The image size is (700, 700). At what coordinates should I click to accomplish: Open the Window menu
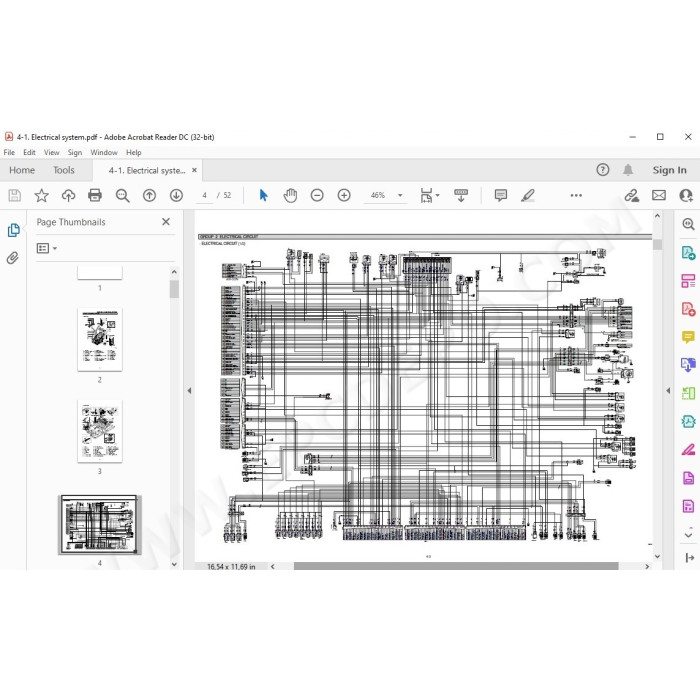[x=104, y=152]
